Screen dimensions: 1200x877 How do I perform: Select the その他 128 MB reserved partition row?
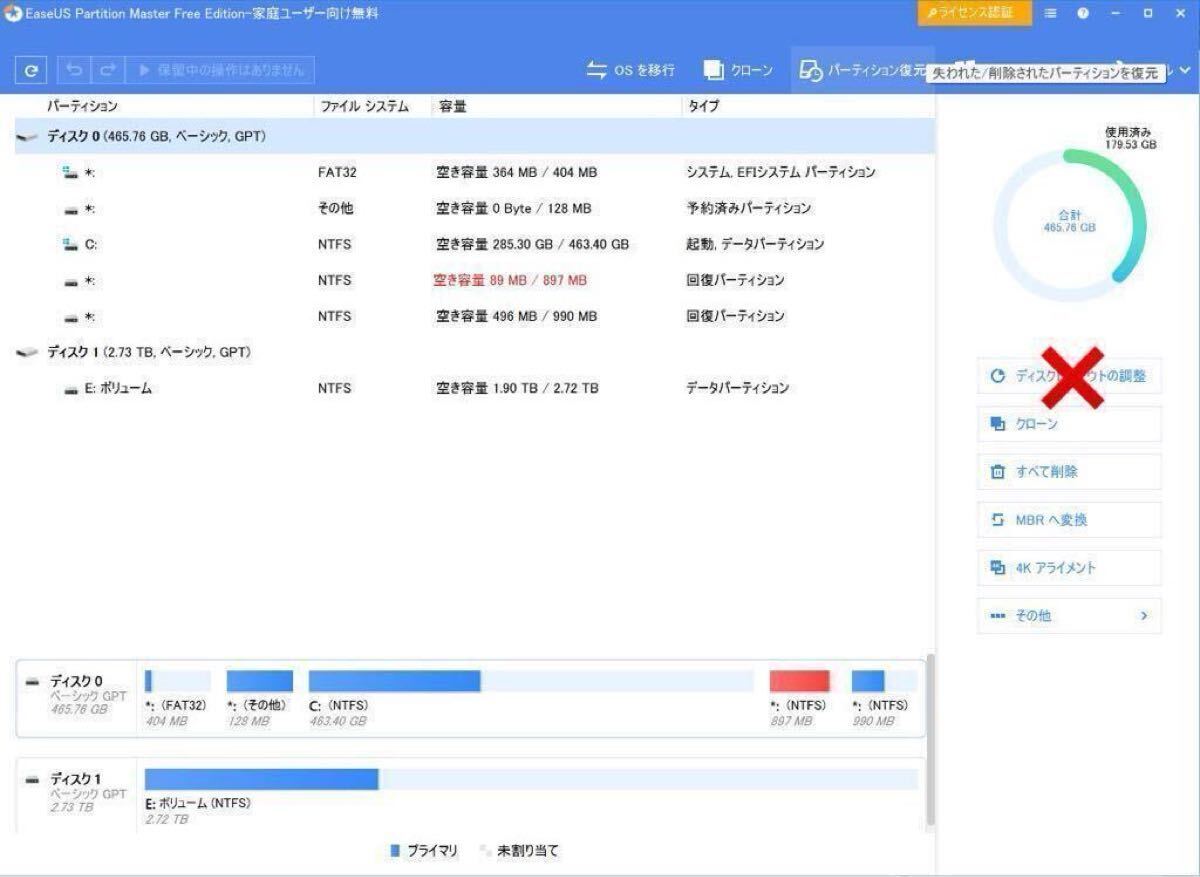475,208
